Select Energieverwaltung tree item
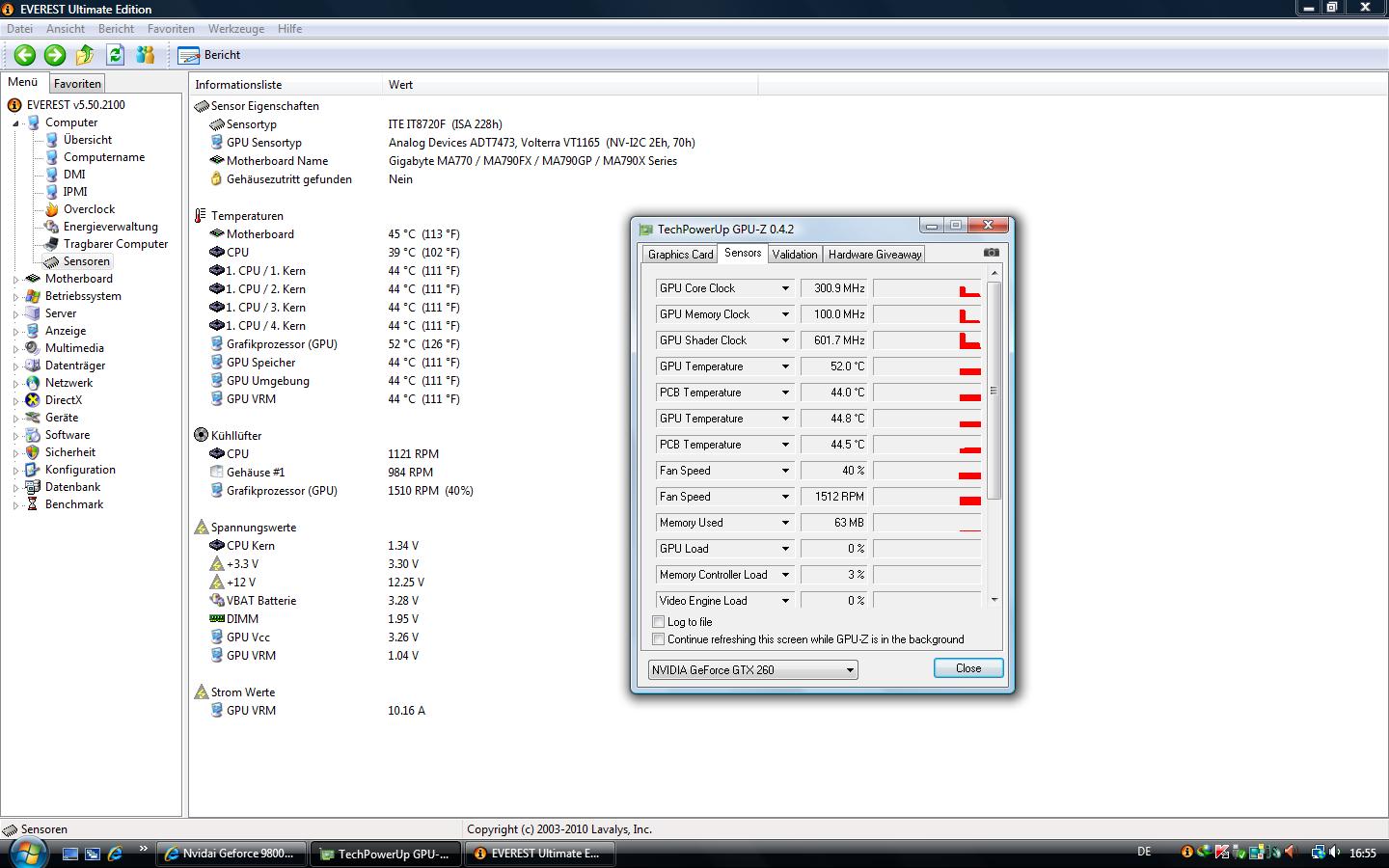This screenshot has width=1389, height=868. [x=110, y=227]
